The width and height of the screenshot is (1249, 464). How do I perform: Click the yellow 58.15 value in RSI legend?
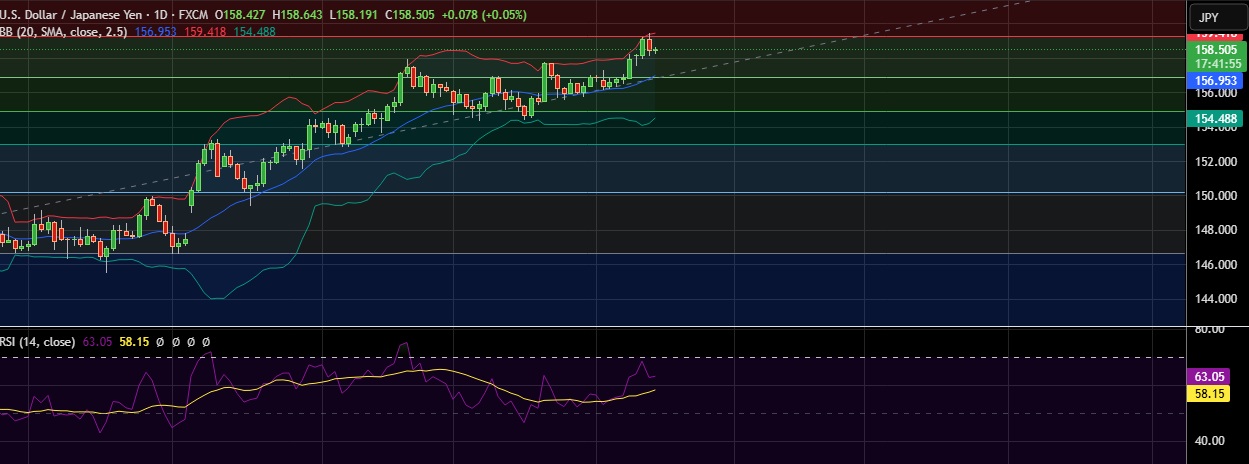tap(134, 342)
